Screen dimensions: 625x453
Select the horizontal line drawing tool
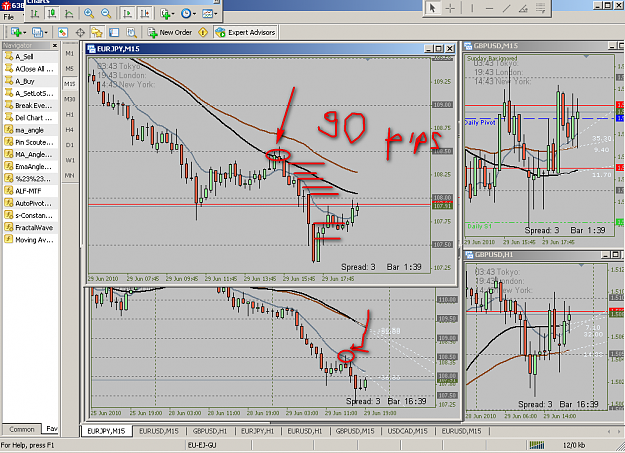coord(489,8)
